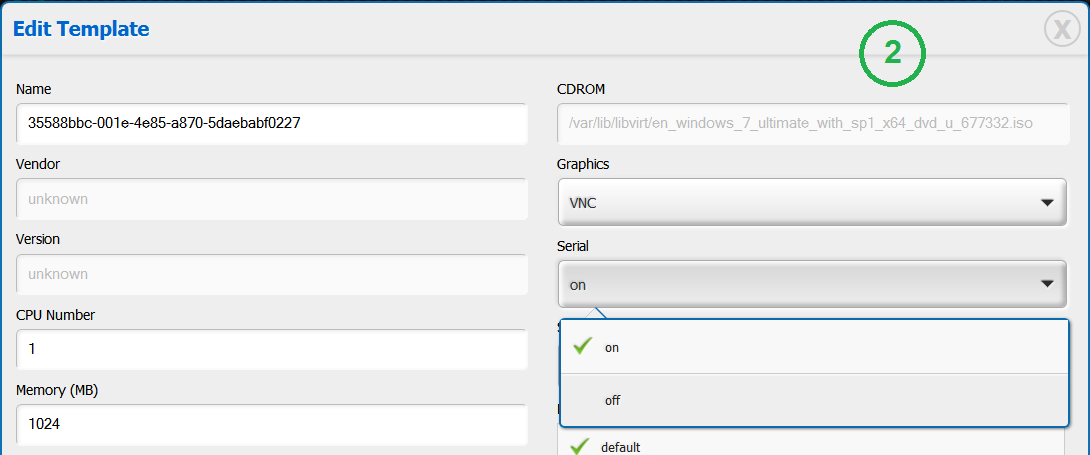Open the Graphics combo box showing VNC
The width and height of the screenshot is (1090, 455).
pyautogui.click(x=810, y=203)
